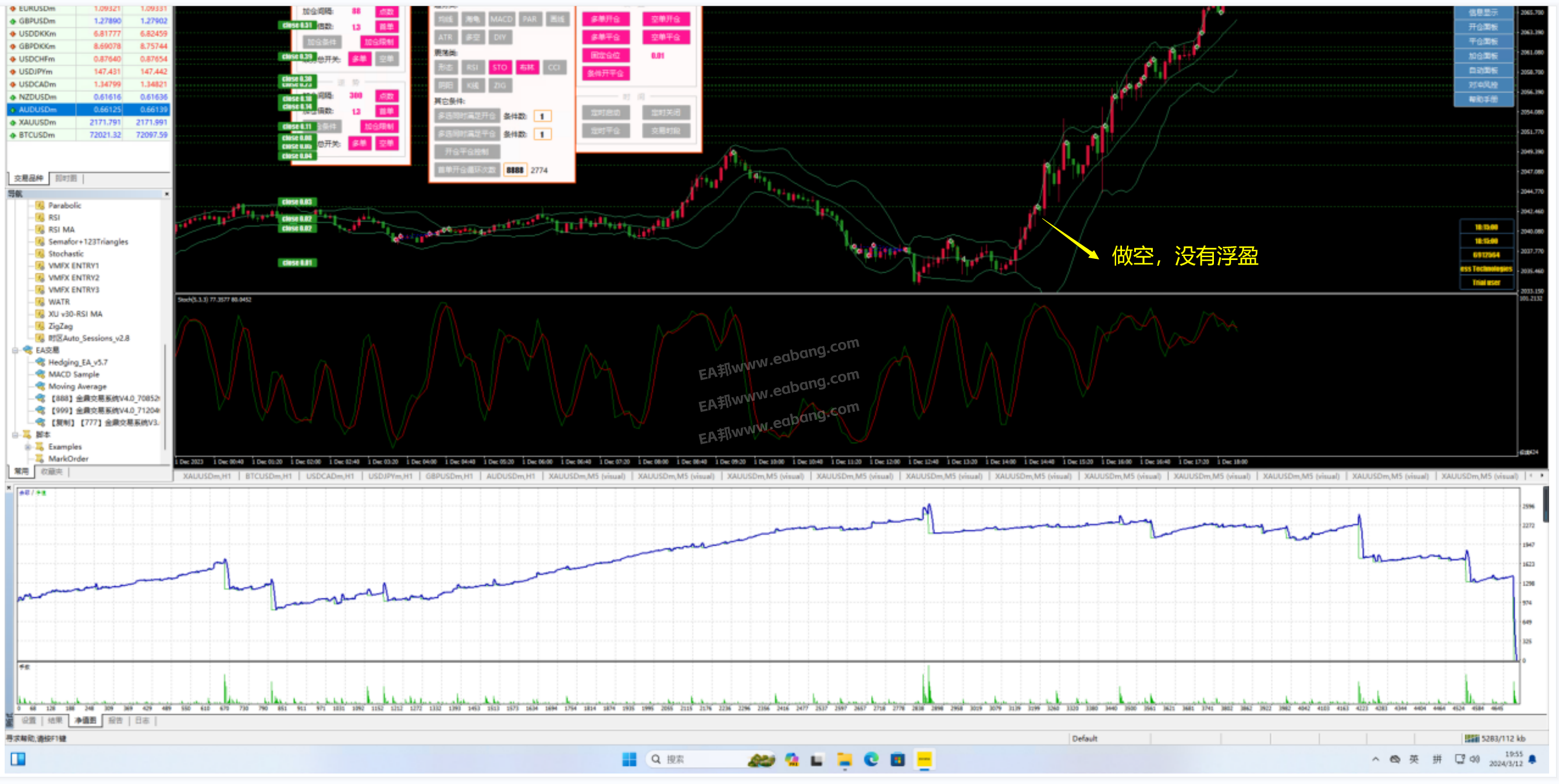The image size is (1559, 784).
Task: Toggle the ZIG condition button
Action: [499, 86]
